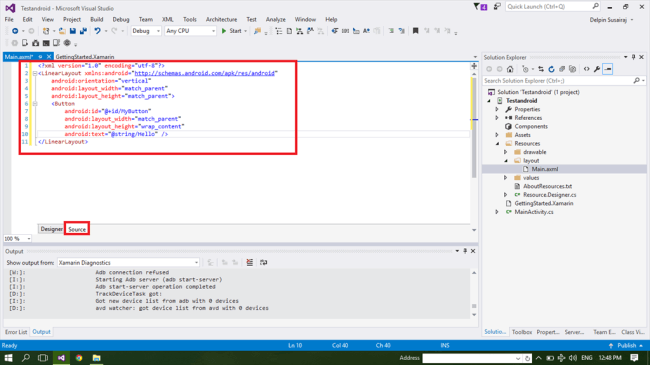
Task: Open Properties wrench icon in Solution Explorer
Action: (597, 69)
